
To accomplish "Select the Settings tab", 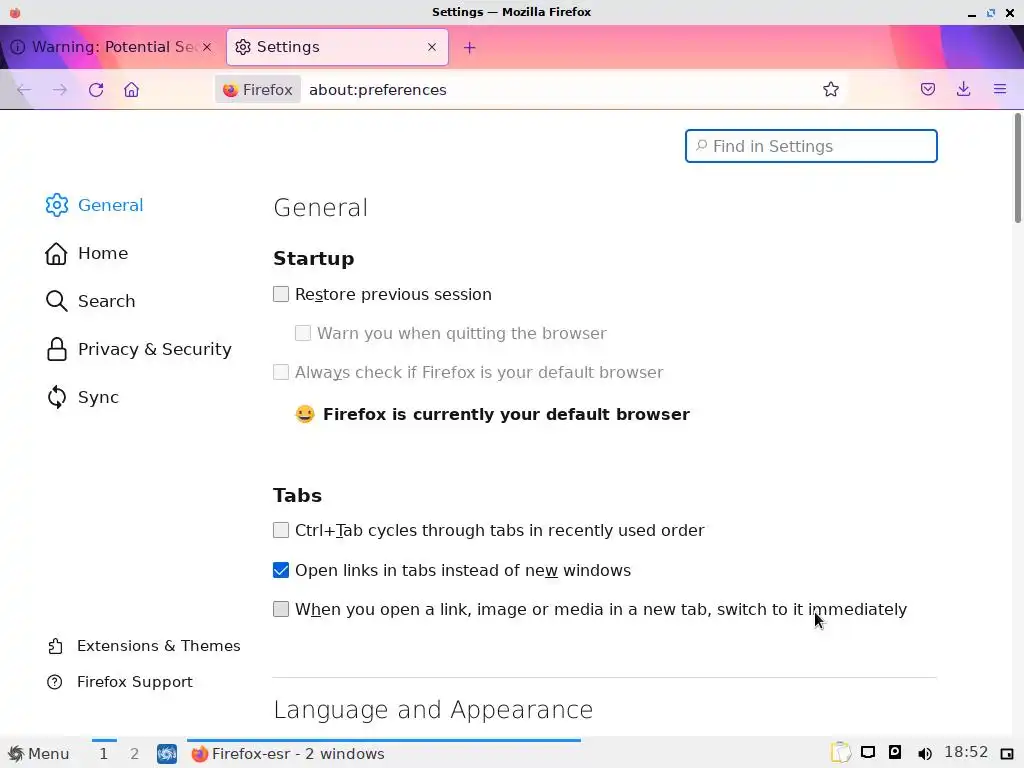I will (x=337, y=47).
